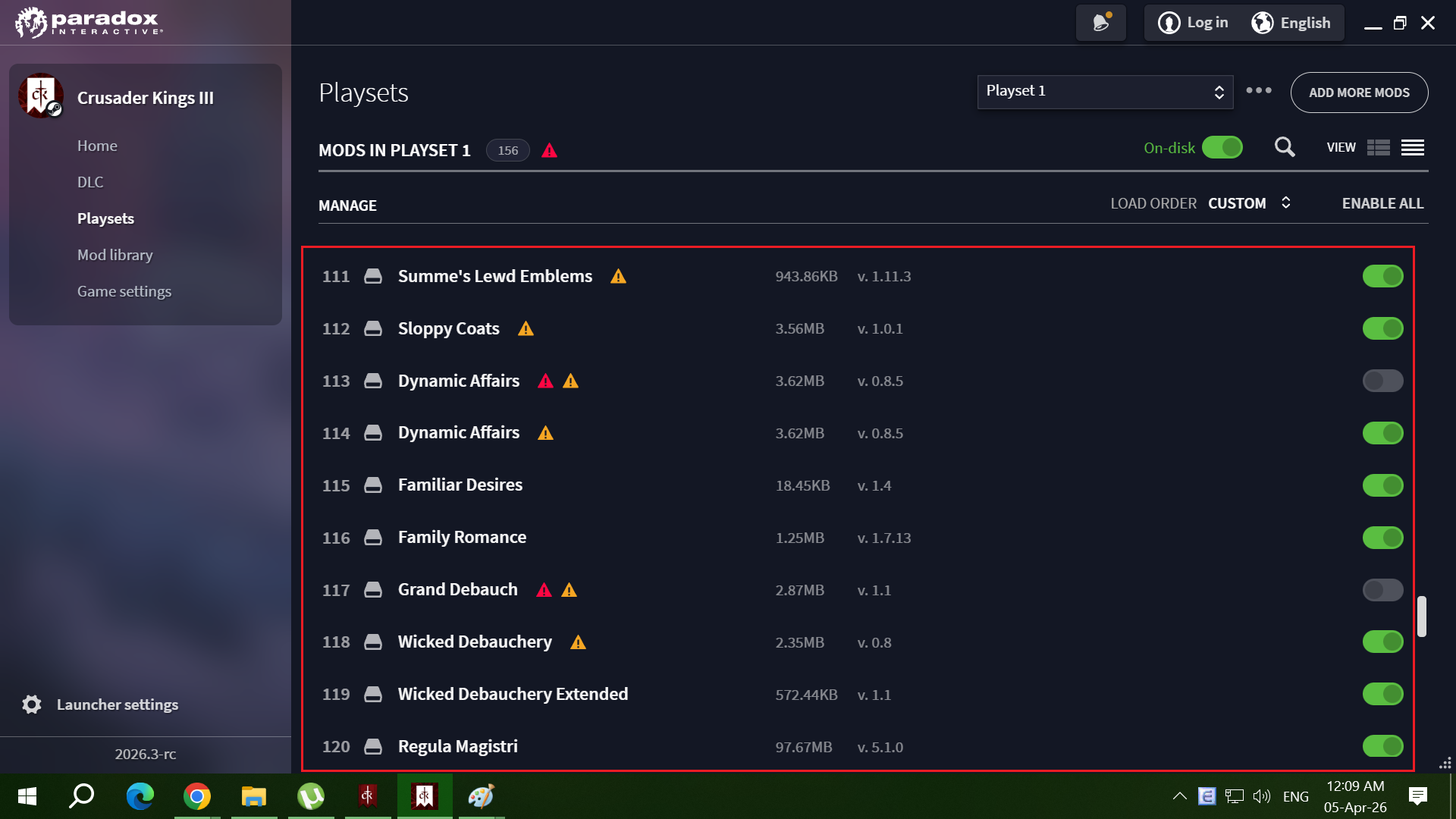The height and width of the screenshot is (819, 1456).
Task: Select Playsets in the sidebar
Action: coord(105,218)
